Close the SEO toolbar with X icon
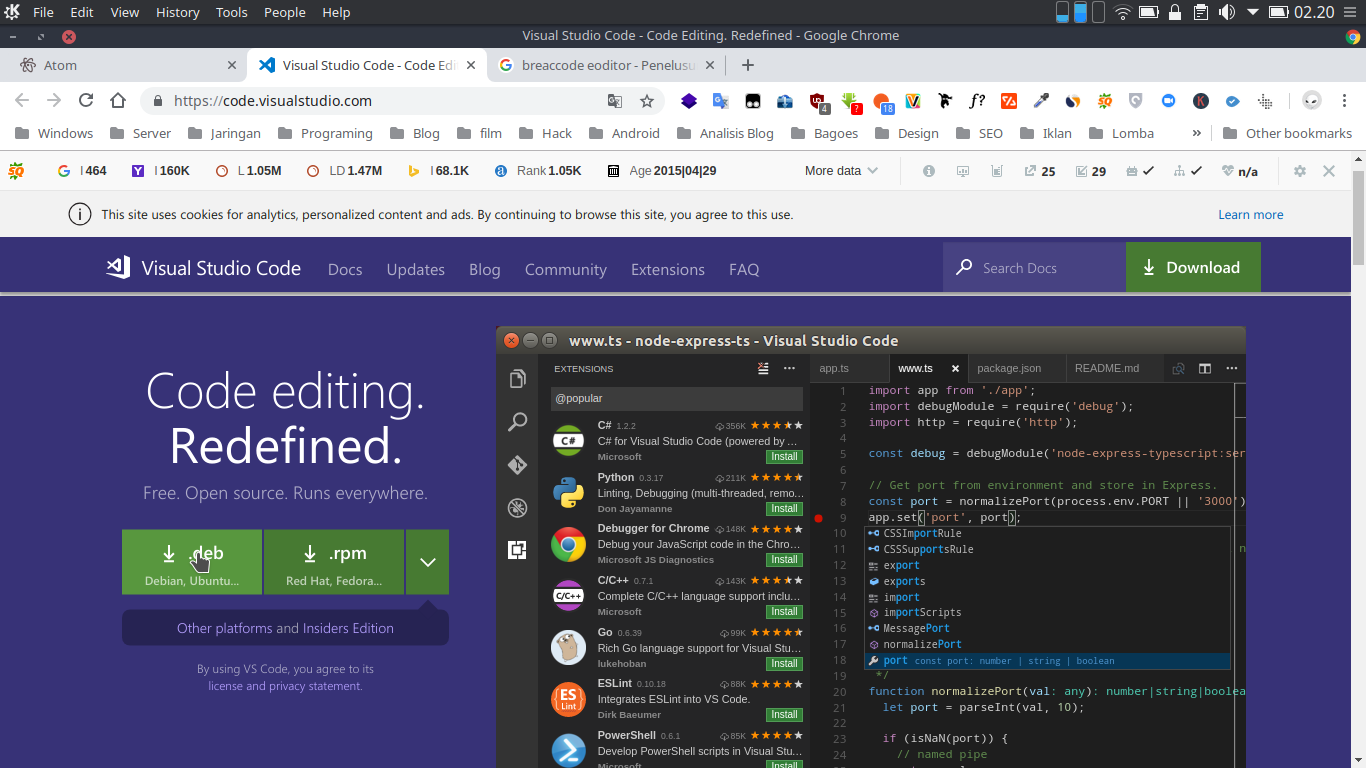 tap(1329, 171)
